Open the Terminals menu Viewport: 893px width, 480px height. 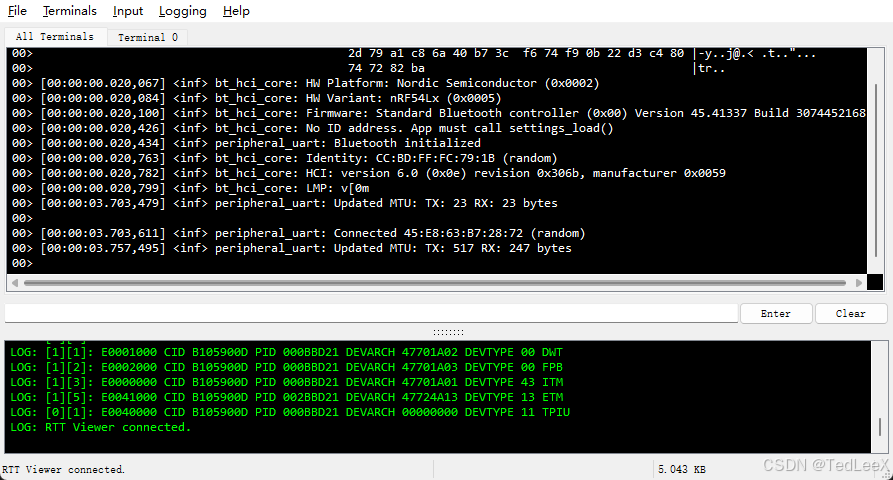click(69, 11)
